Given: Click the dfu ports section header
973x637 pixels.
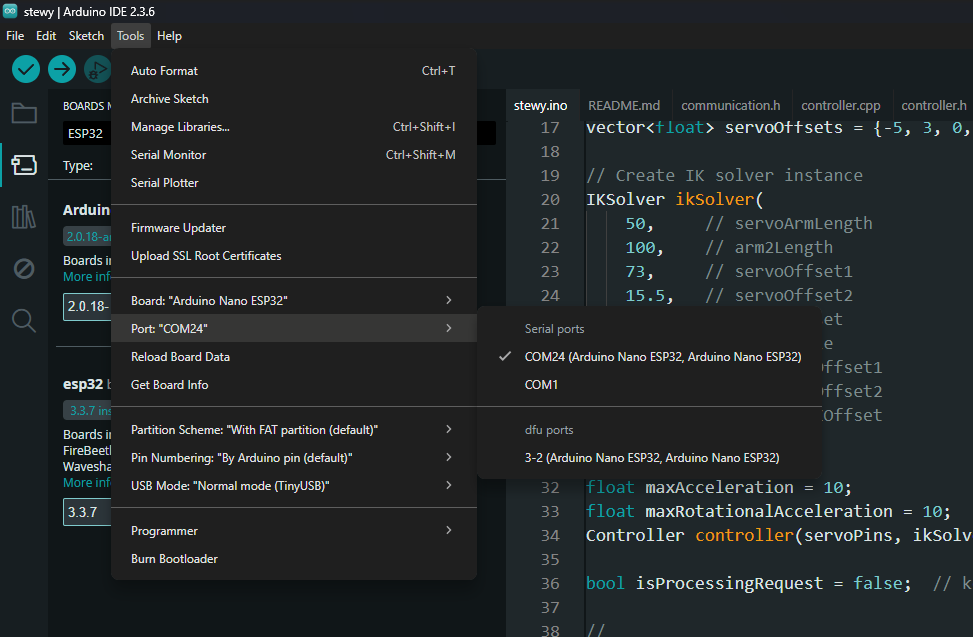Looking at the screenshot, I should click(x=549, y=430).
